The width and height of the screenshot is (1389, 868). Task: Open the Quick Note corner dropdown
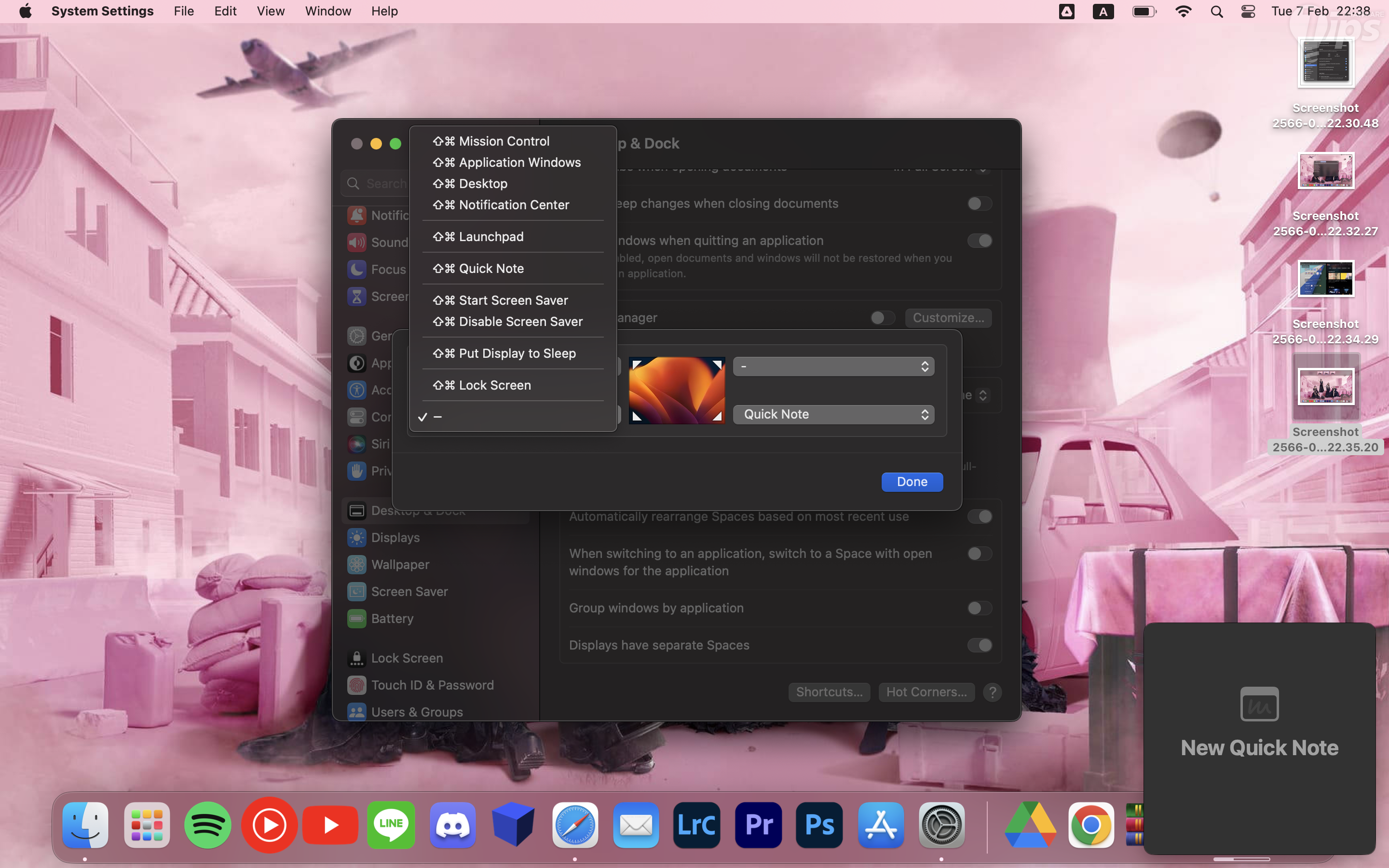[x=833, y=415]
